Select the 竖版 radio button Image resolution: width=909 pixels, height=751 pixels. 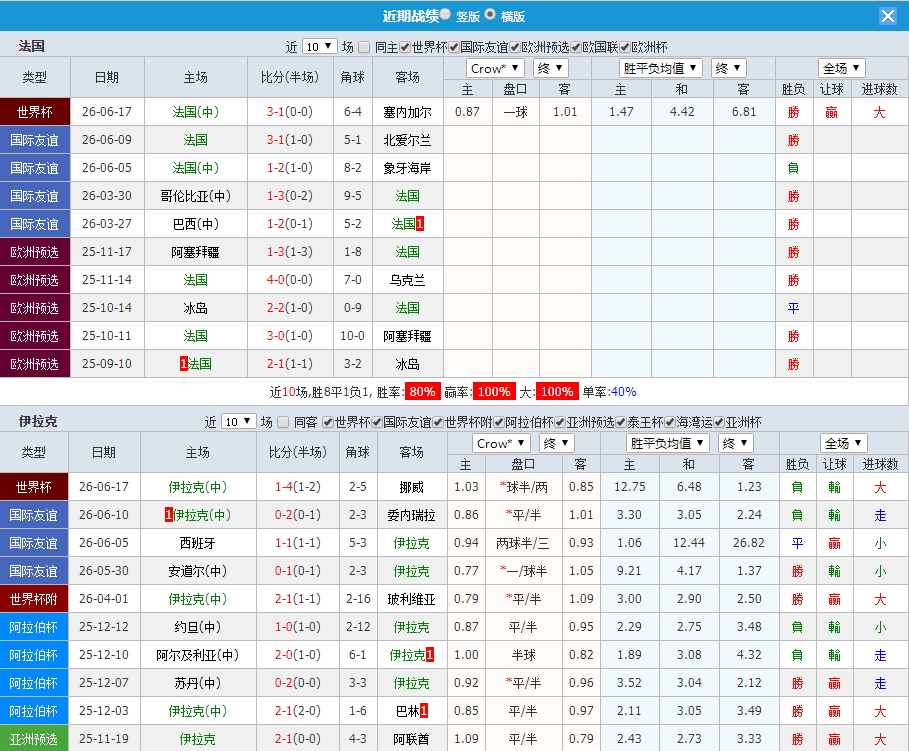[x=445, y=14]
